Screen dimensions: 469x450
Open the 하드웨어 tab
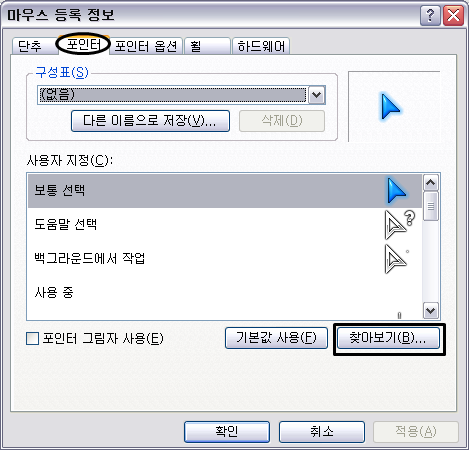coord(261,46)
